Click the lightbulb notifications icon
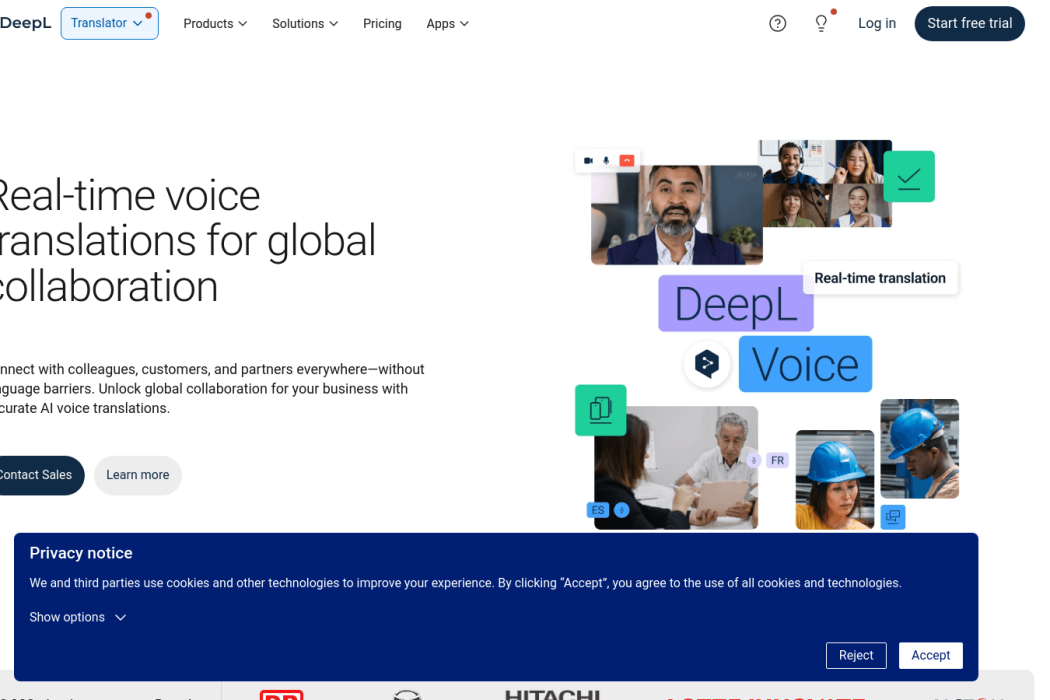 click(821, 23)
